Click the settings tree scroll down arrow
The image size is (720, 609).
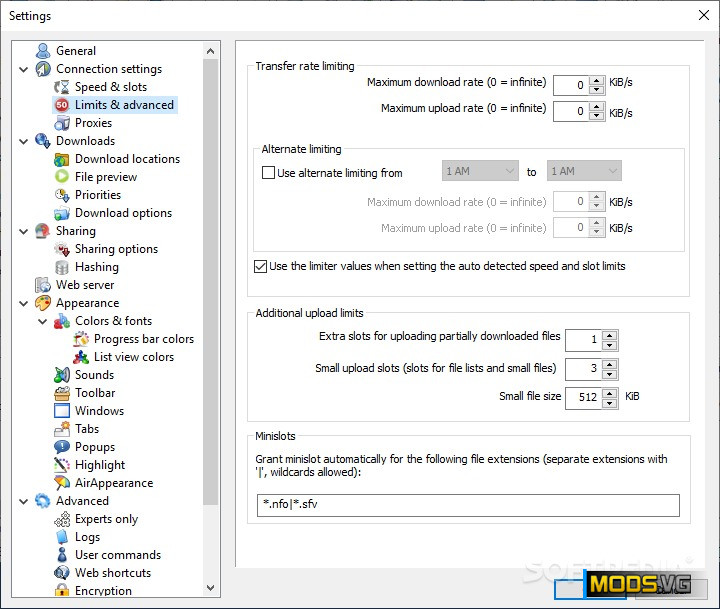click(x=211, y=588)
